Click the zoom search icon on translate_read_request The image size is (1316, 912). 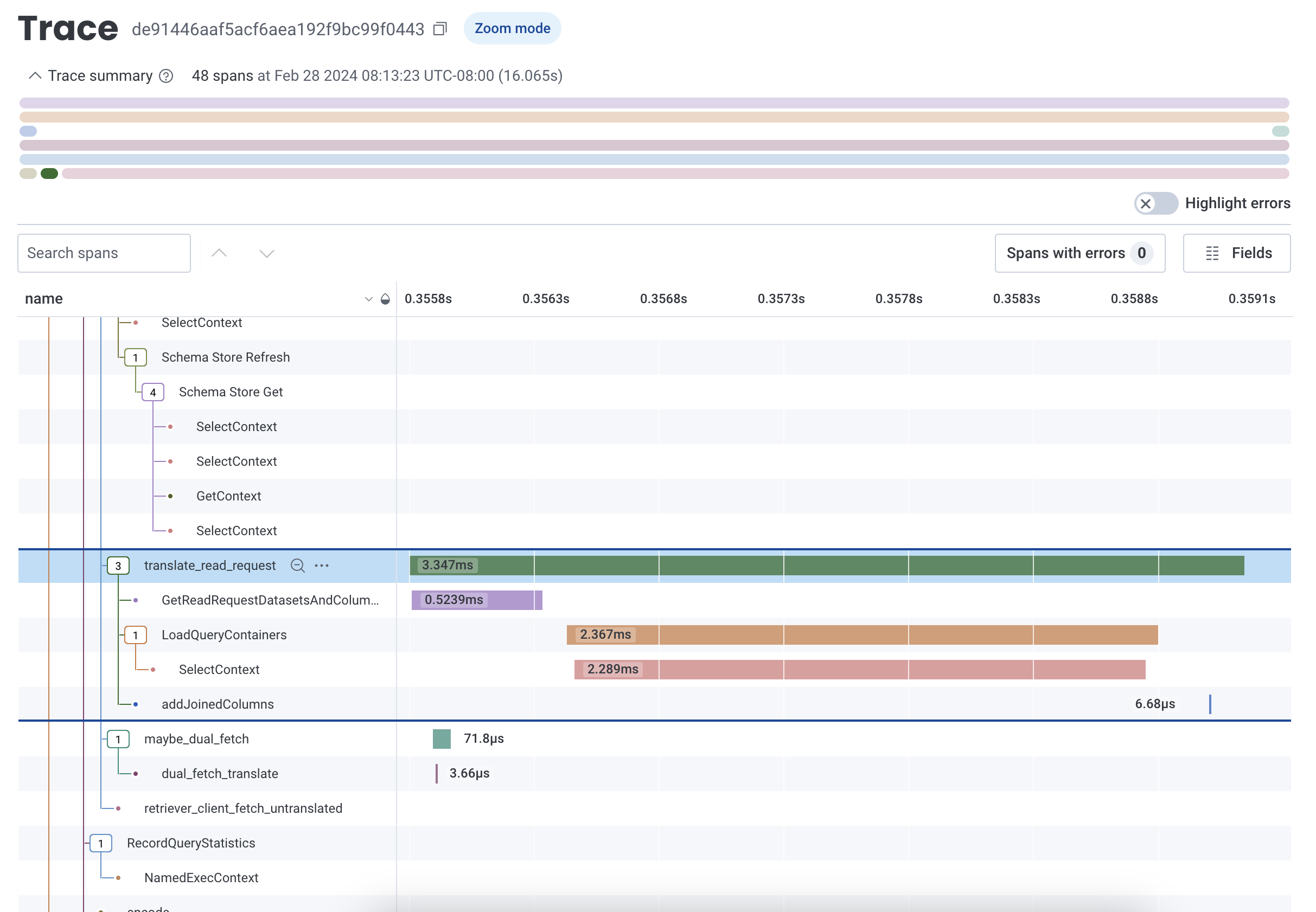297,565
